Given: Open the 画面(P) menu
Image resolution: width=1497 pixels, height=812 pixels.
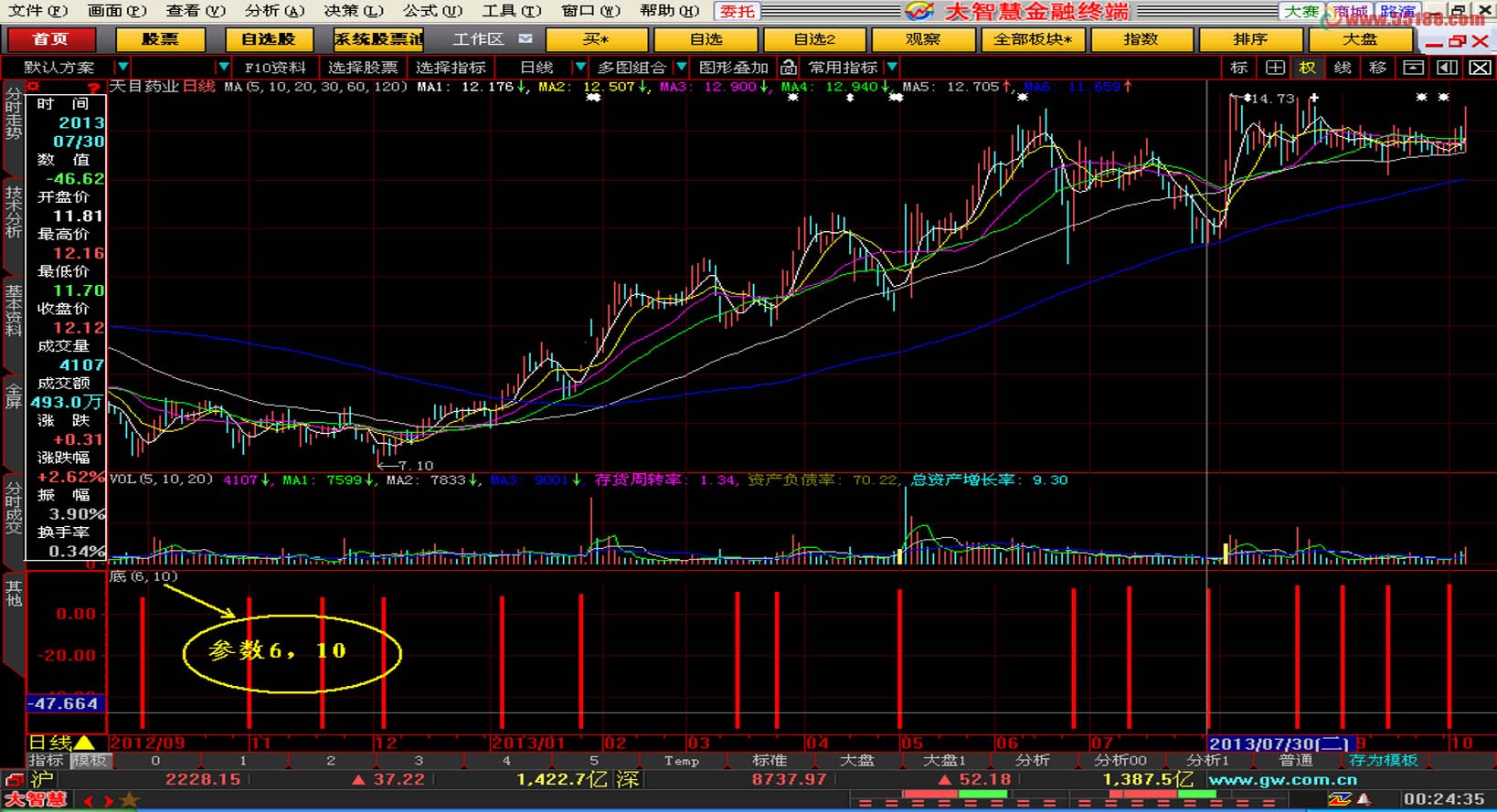Looking at the screenshot, I should 117,11.
